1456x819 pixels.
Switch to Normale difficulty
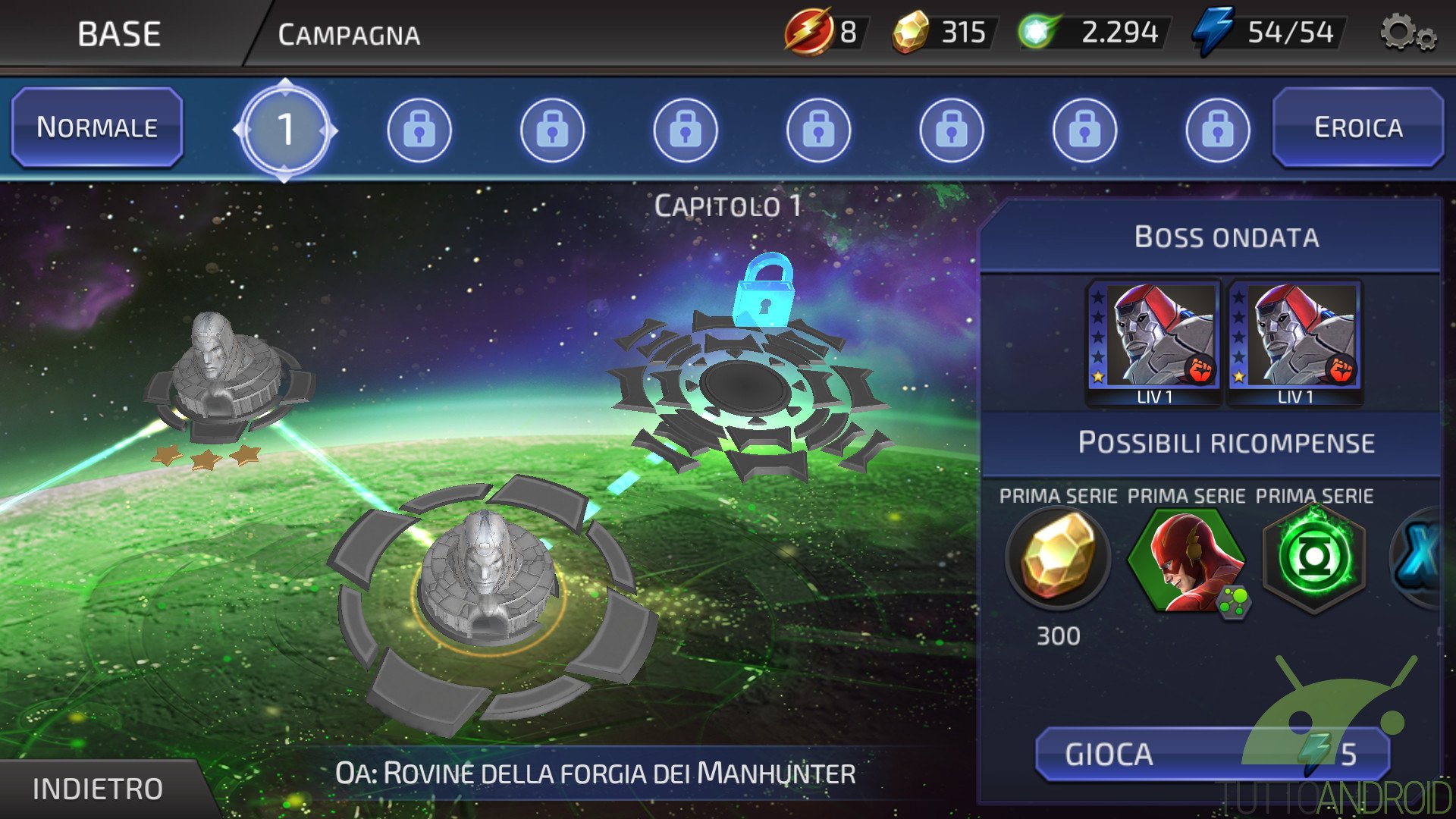(97, 127)
